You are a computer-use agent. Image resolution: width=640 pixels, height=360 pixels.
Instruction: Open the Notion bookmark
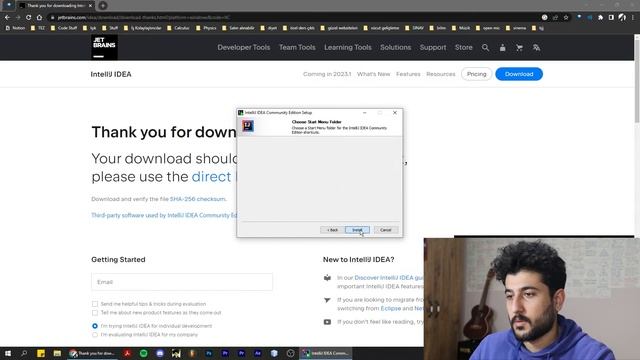(x=15, y=28)
